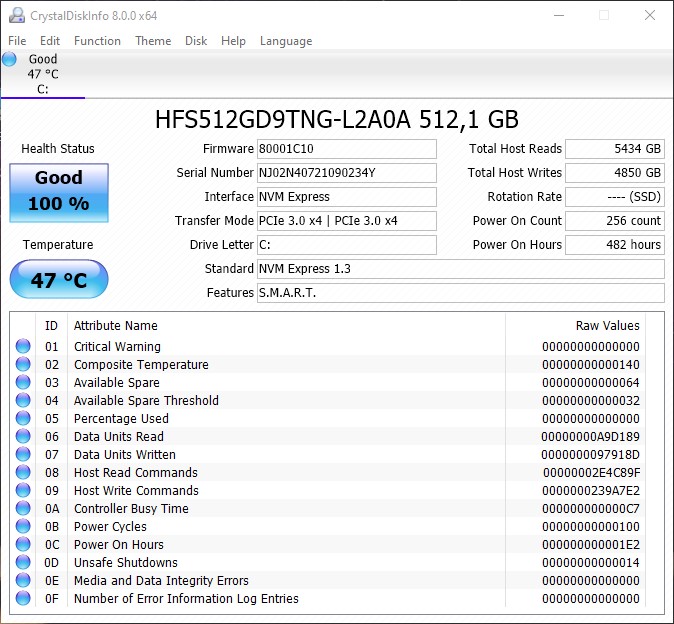This screenshot has width=674, height=624.
Task: Open the Disk menu
Action: [196, 41]
